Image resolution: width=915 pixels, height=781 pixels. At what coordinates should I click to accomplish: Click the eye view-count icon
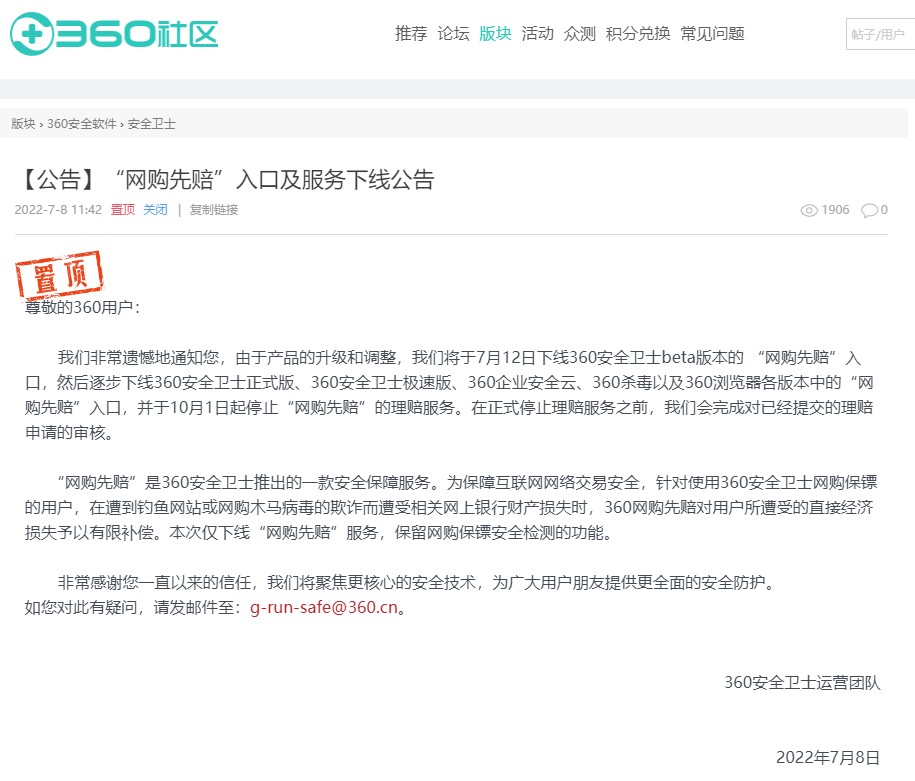pyautogui.click(x=809, y=210)
